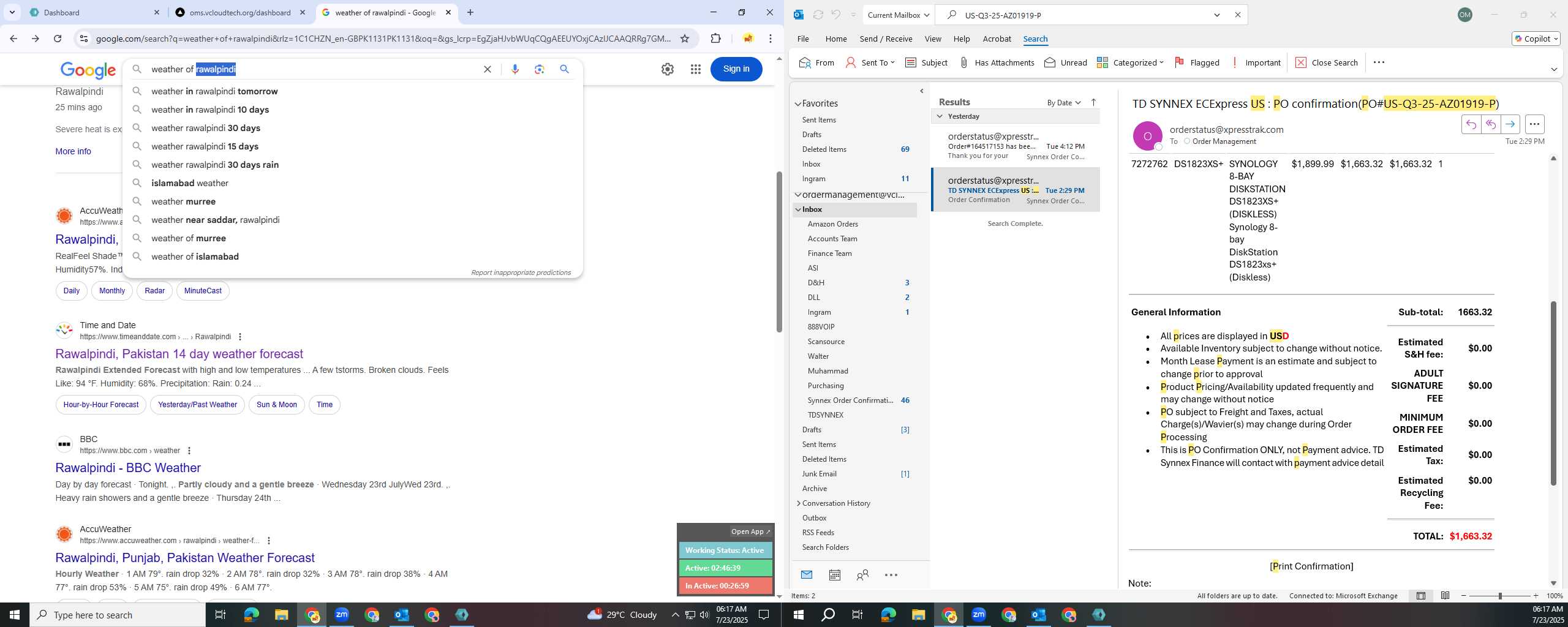This screenshot has height=627, width=1568.
Task: Expand the Outlook ribbon chevron
Action: coord(1554,69)
